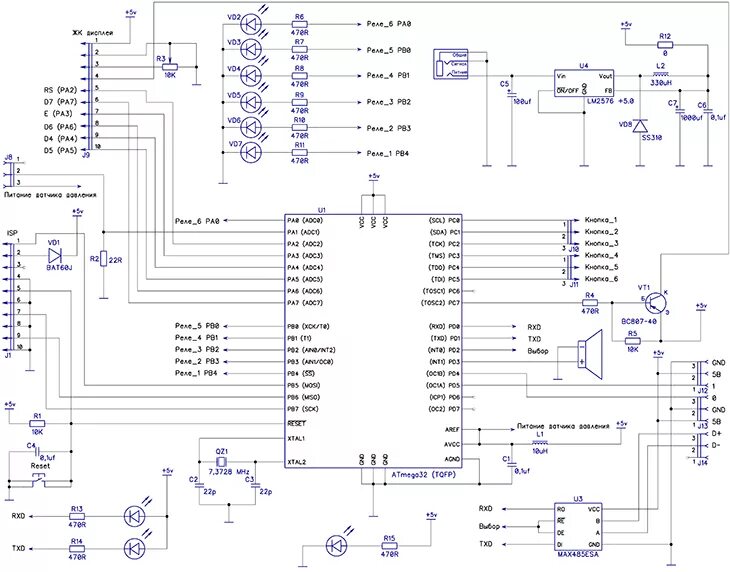Select the '(TOSC2) PC7' pin label
The width and height of the screenshot is (730, 572).
click(440, 303)
